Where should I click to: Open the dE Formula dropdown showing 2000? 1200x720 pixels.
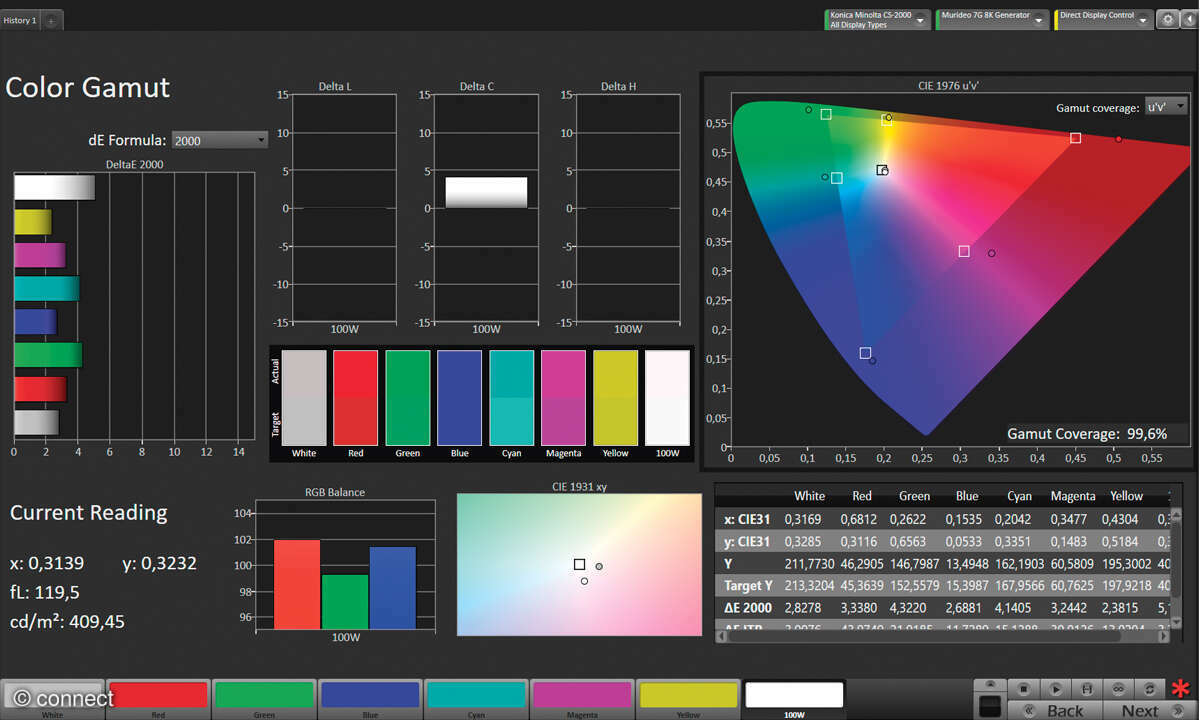click(x=220, y=140)
